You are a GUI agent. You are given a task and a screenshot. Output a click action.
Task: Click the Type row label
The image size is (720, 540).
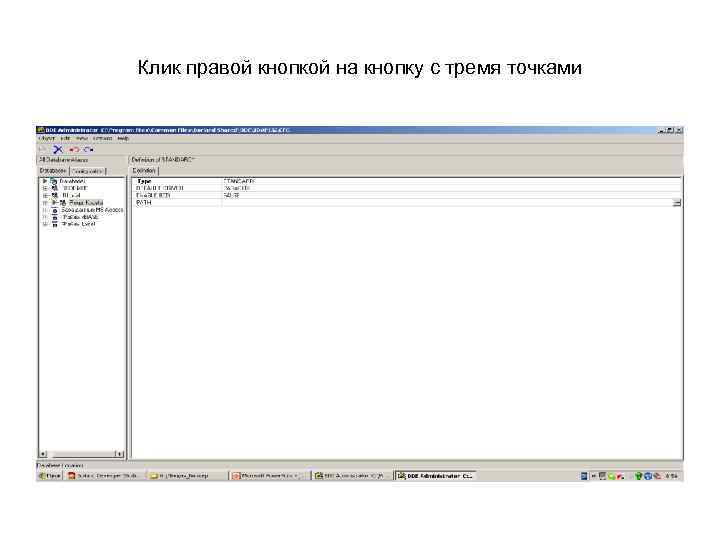(x=144, y=181)
